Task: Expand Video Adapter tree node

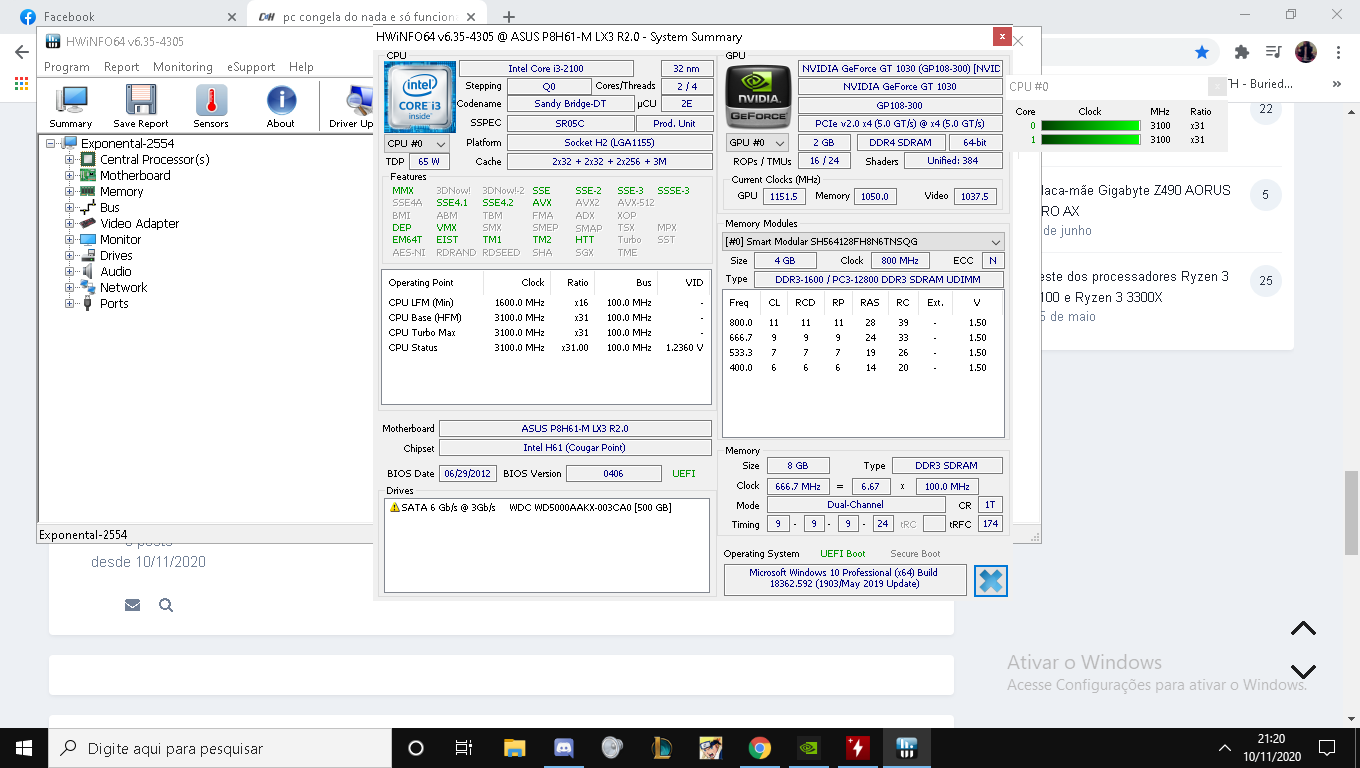Action: click(x=70, y=223)
